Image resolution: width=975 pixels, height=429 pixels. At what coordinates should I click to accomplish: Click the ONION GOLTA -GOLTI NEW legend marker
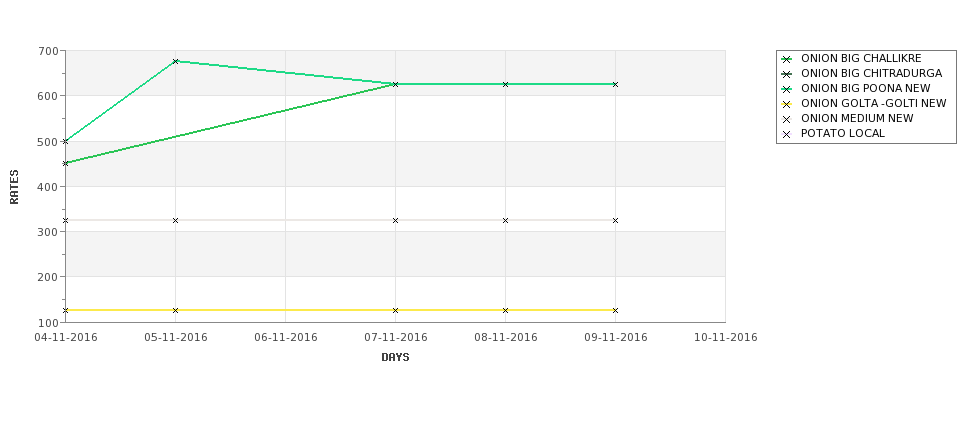pos(787,104)
